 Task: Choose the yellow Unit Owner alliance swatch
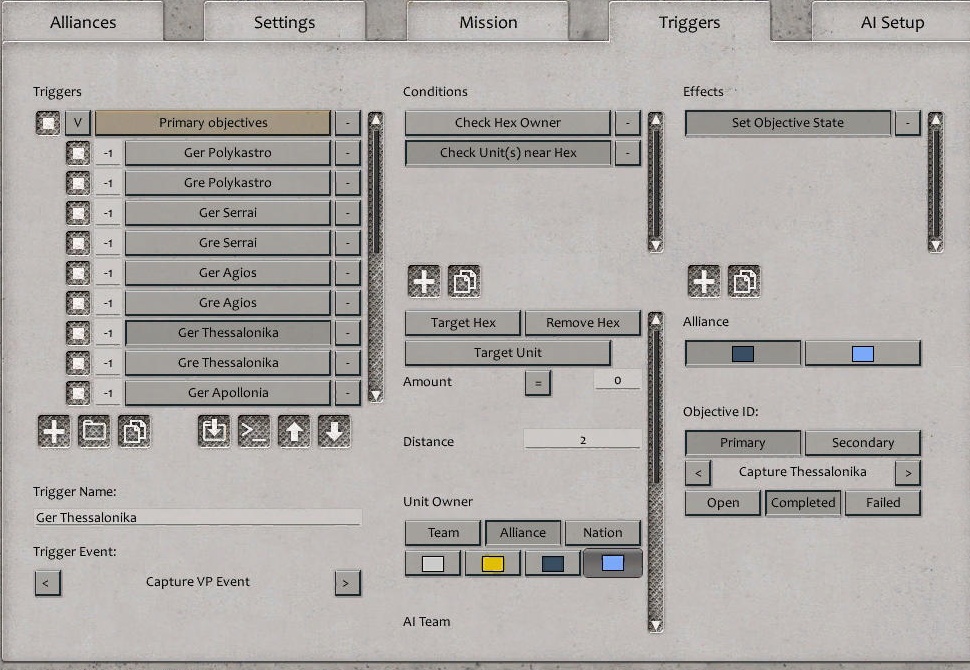492,564
